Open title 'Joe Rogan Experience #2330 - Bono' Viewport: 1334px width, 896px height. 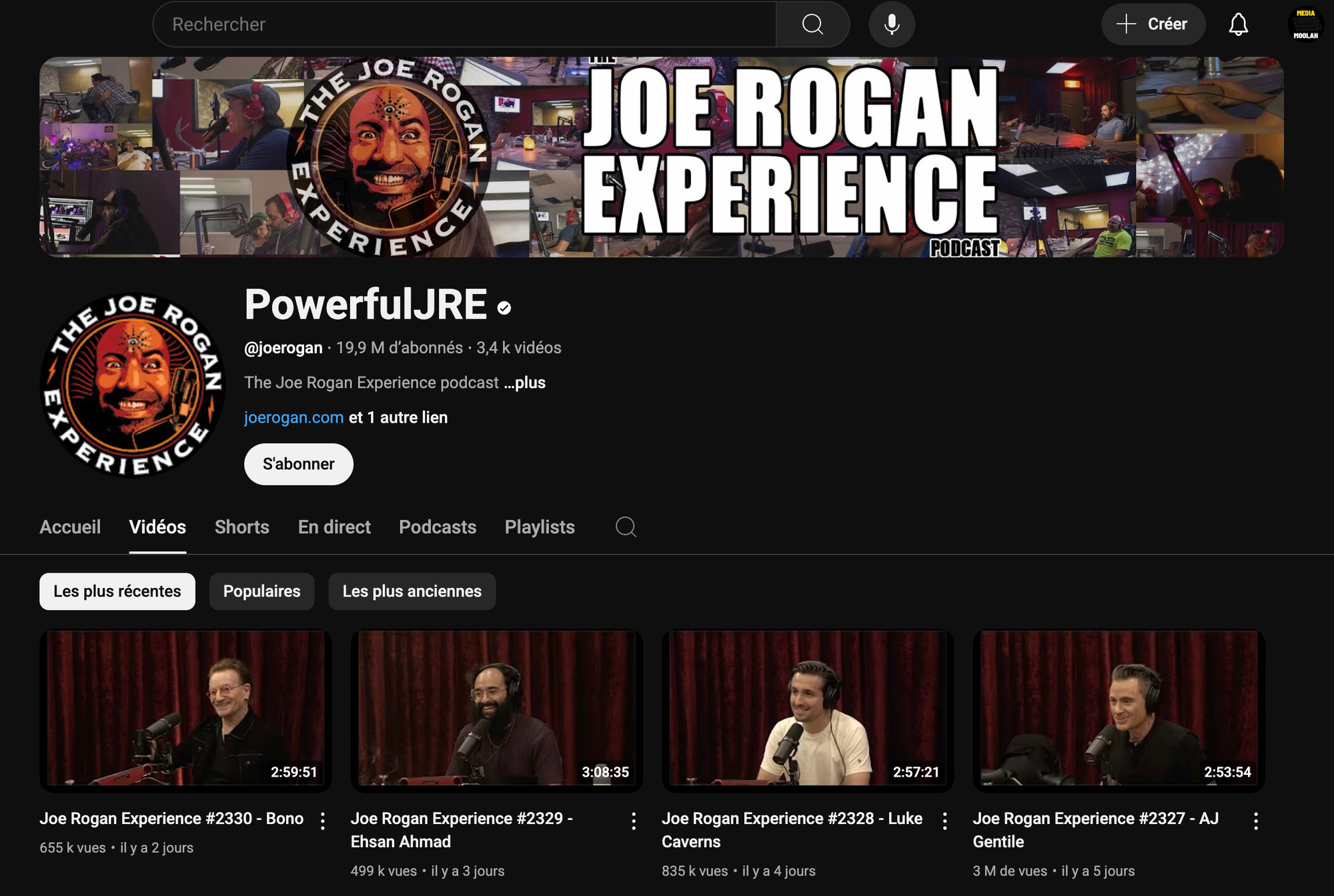[x=171, y=819]
